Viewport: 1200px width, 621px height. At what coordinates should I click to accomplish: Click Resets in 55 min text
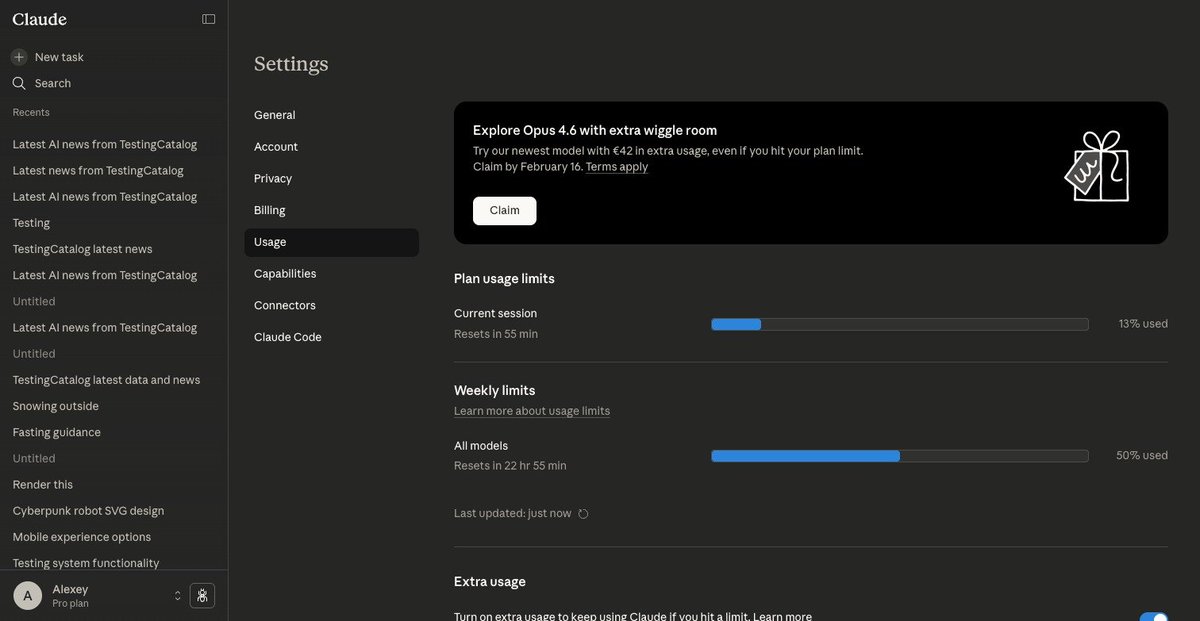[x=496, y=334]
